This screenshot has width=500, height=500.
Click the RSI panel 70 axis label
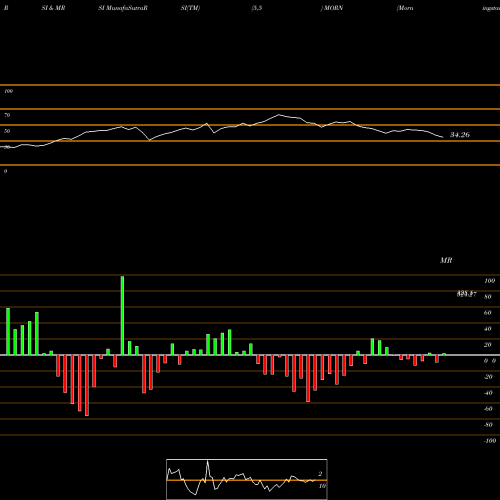pos(7,115)
